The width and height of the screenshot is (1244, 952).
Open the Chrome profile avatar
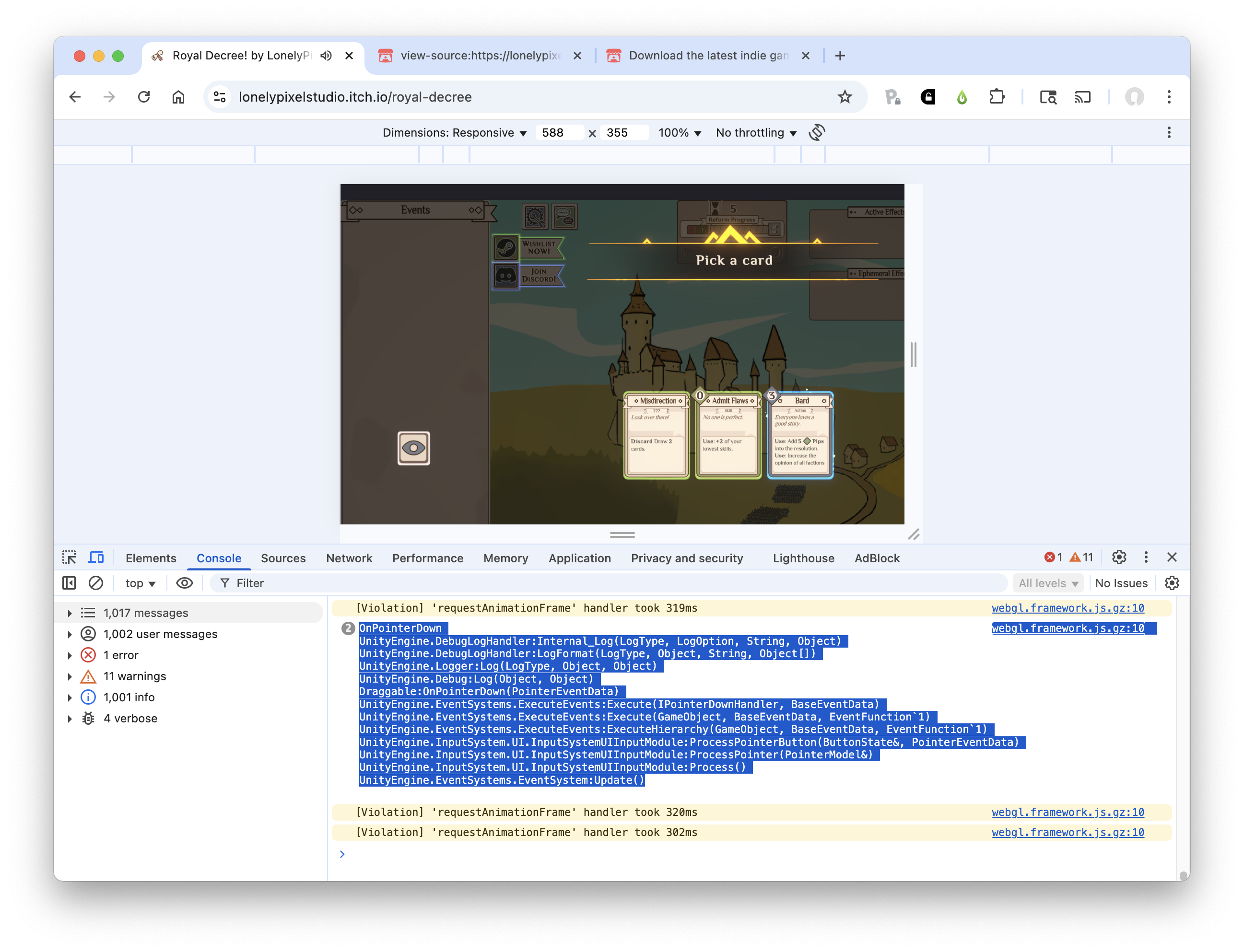pos(1134,97)
